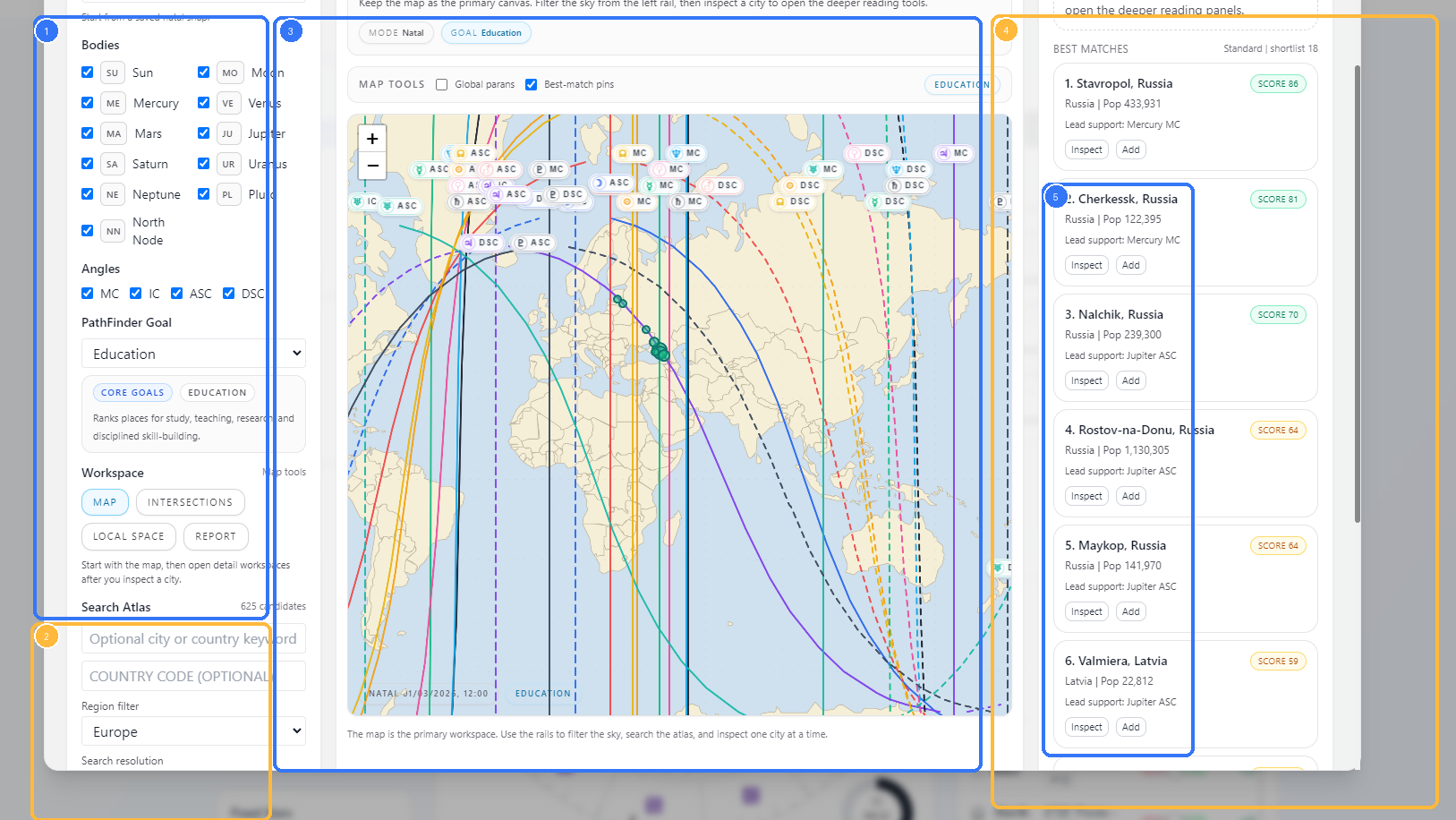Switch to the REPORT workspace tab
Viewport: 1456px width, 820px height.
coord(216,536)
